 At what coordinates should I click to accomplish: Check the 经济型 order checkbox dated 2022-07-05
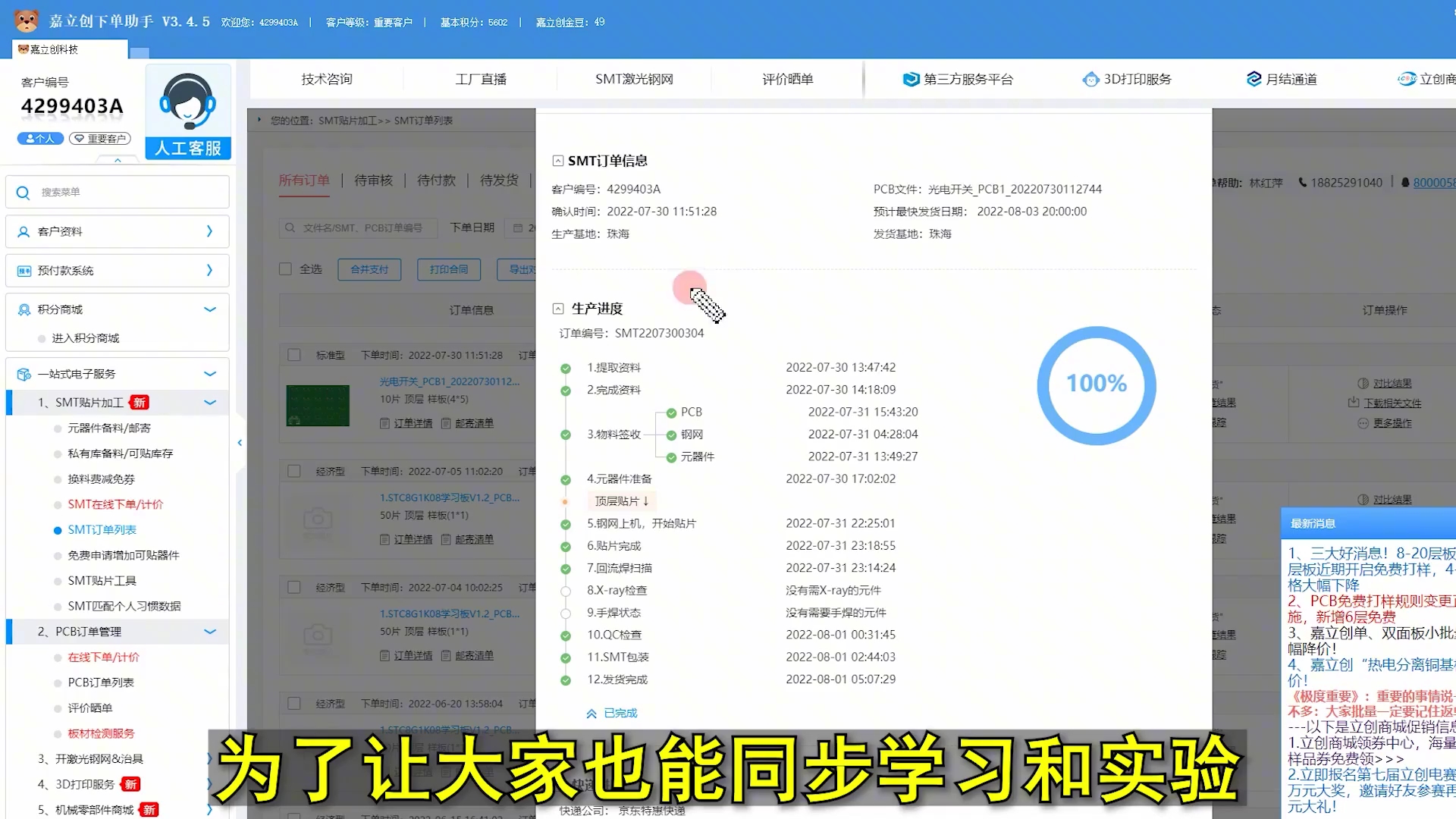[294, 471]
